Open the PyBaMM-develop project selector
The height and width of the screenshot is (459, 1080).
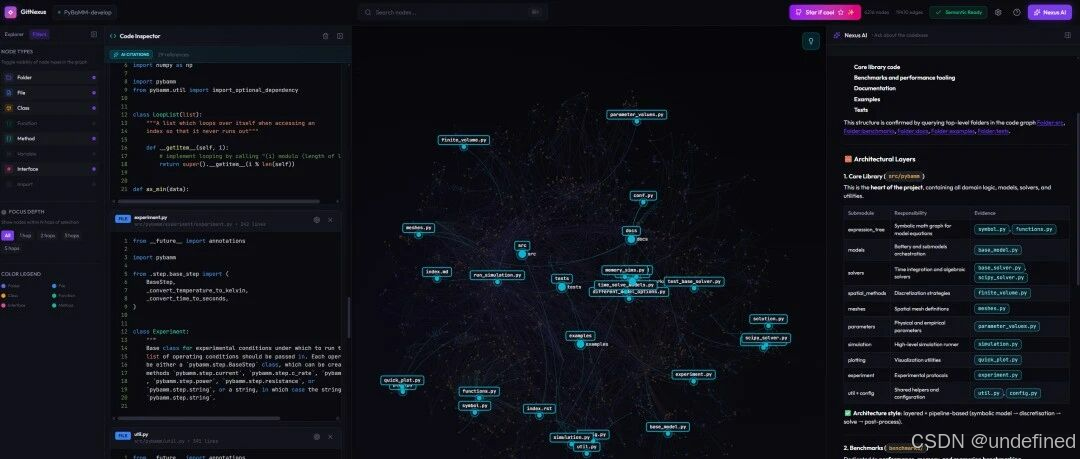point(86,12)
